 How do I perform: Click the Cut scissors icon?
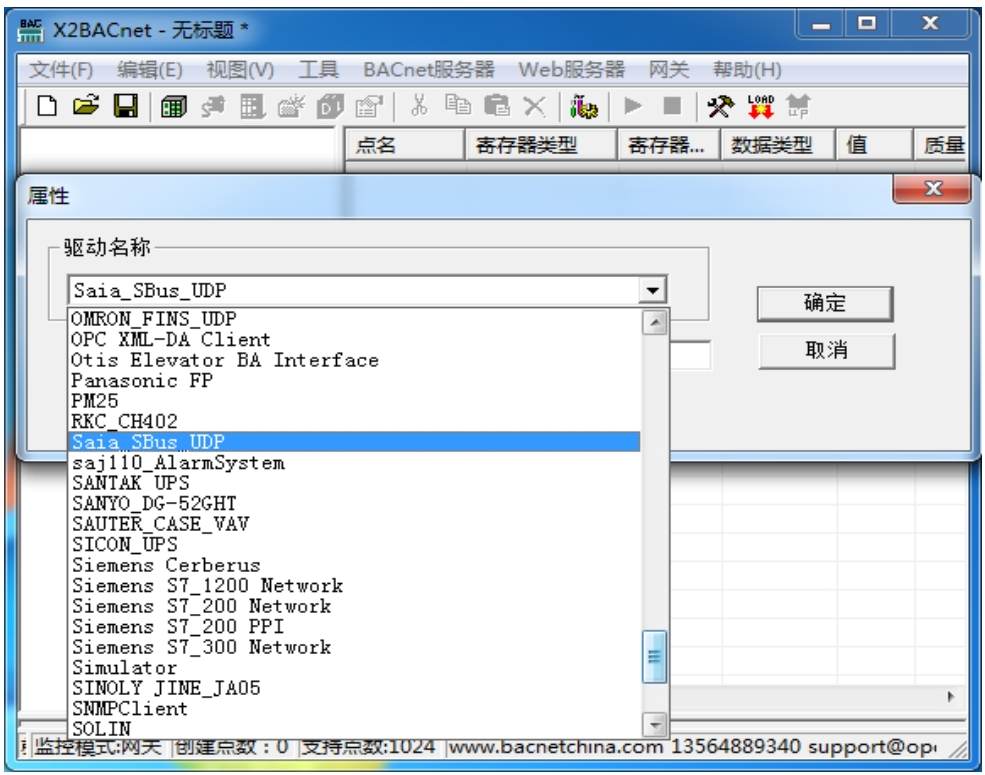(x=418, y=106)
